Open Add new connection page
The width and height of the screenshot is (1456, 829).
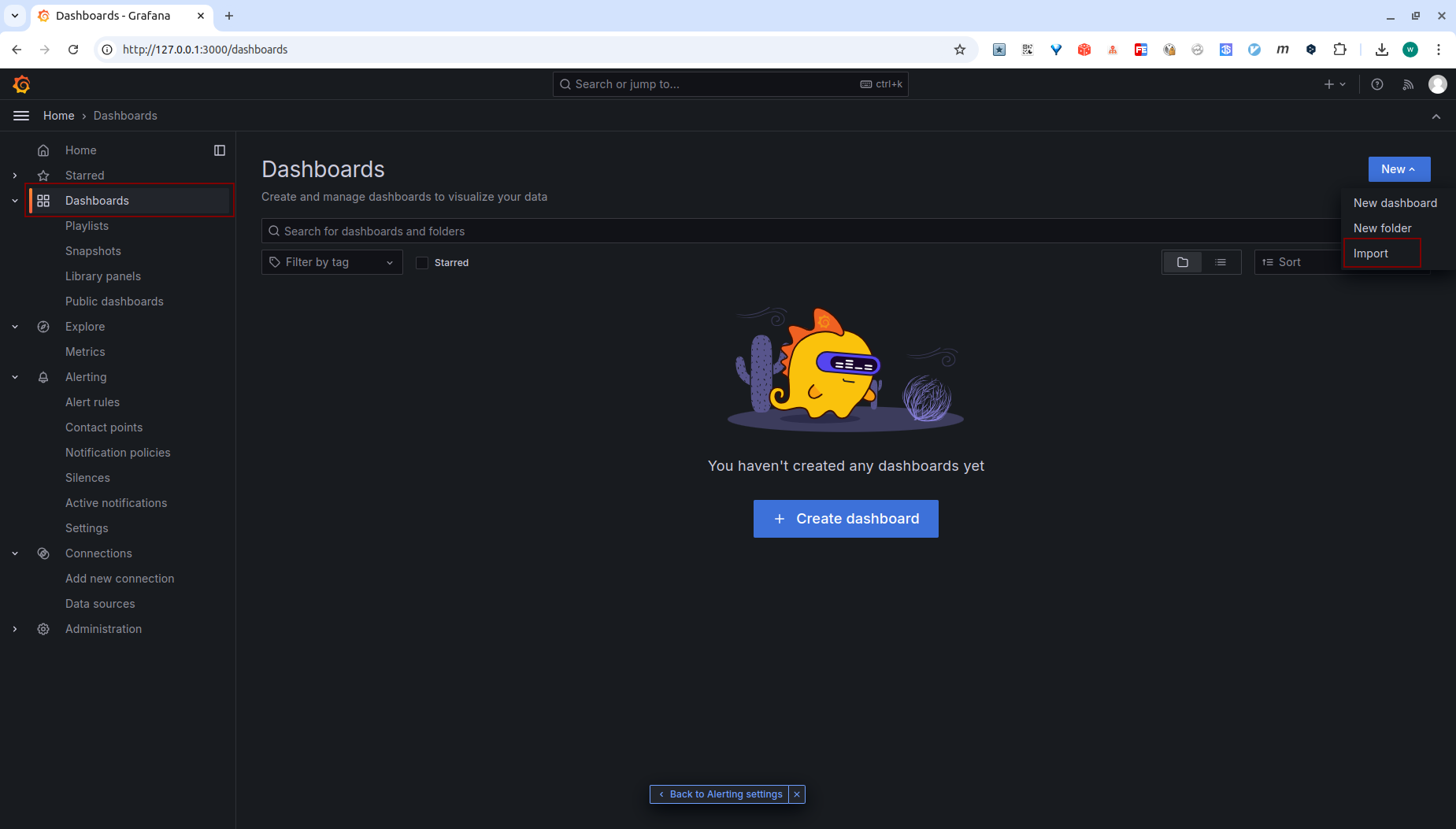click(x=120, y=579)
